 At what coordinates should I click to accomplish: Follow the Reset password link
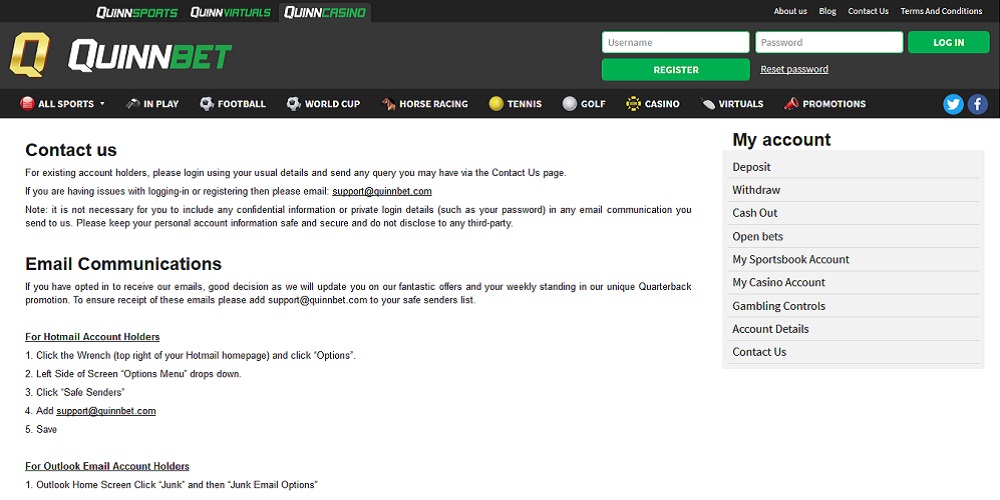click(x=794, y=69)
